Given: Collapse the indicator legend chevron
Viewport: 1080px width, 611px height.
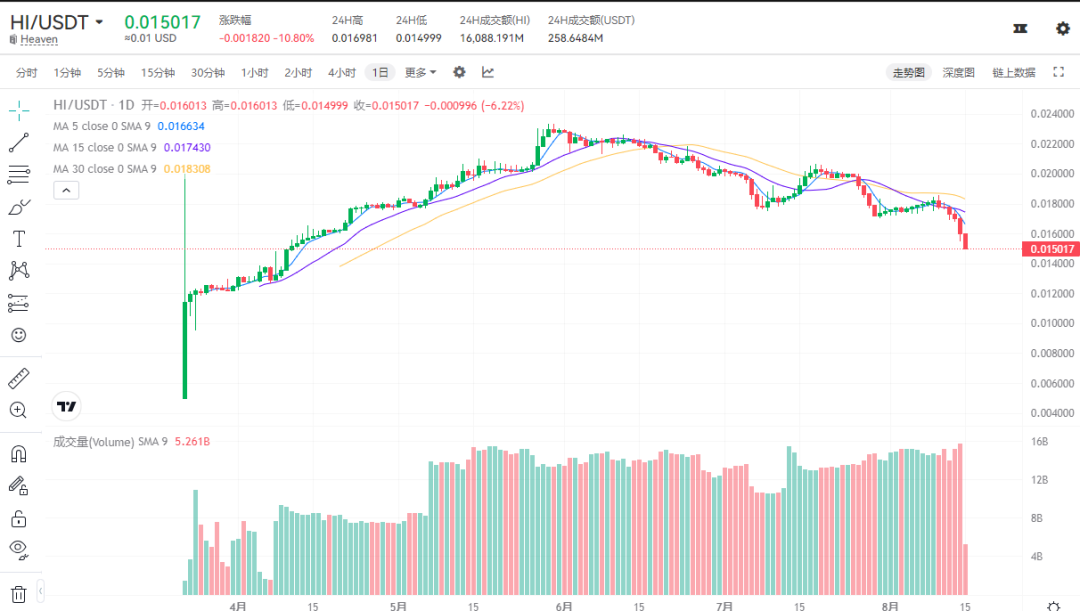Looking at the screenshot, I should tap(65, 189).
